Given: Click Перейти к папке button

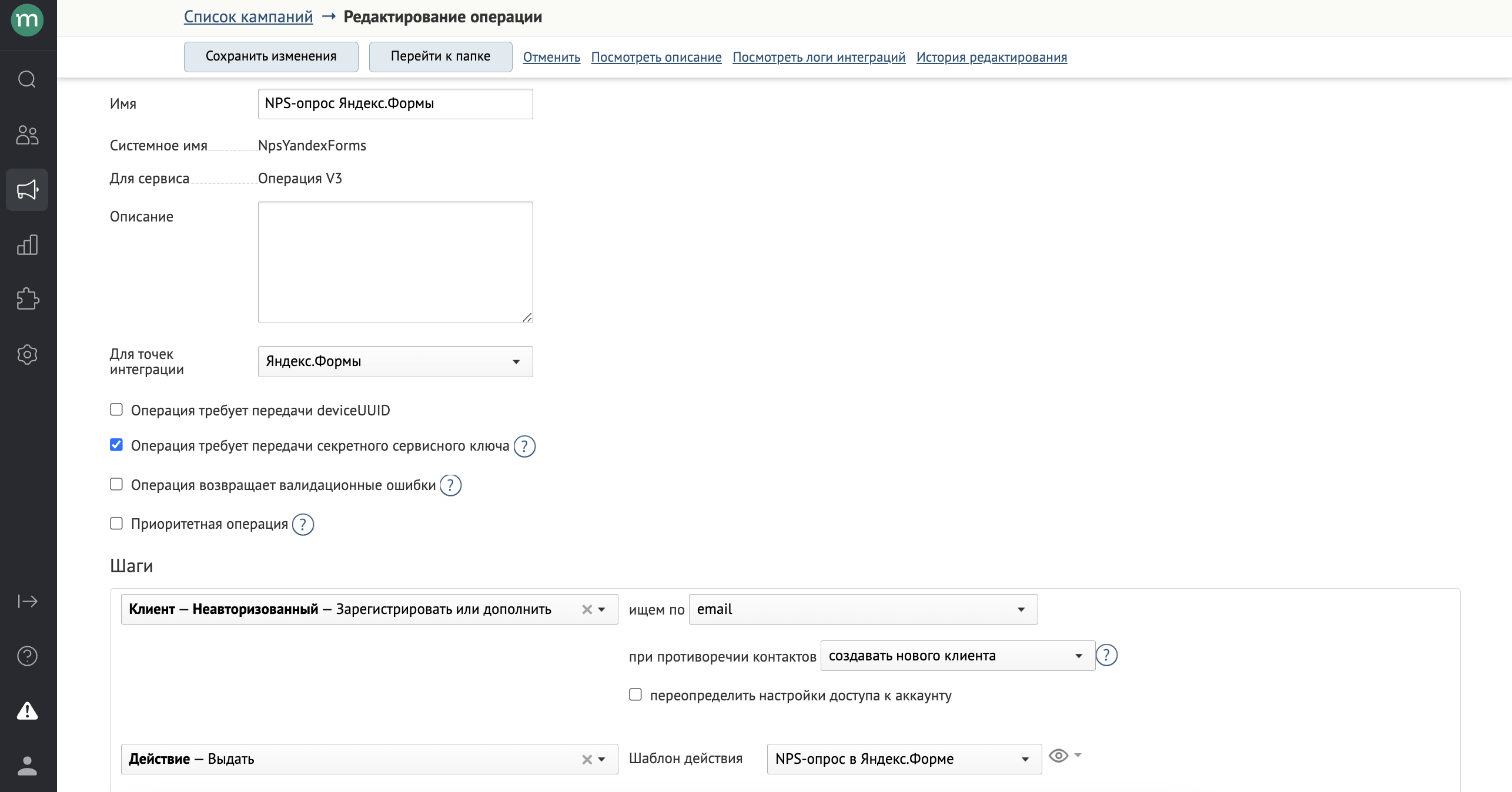Looking at the screenshot, I should coord(440,56).
